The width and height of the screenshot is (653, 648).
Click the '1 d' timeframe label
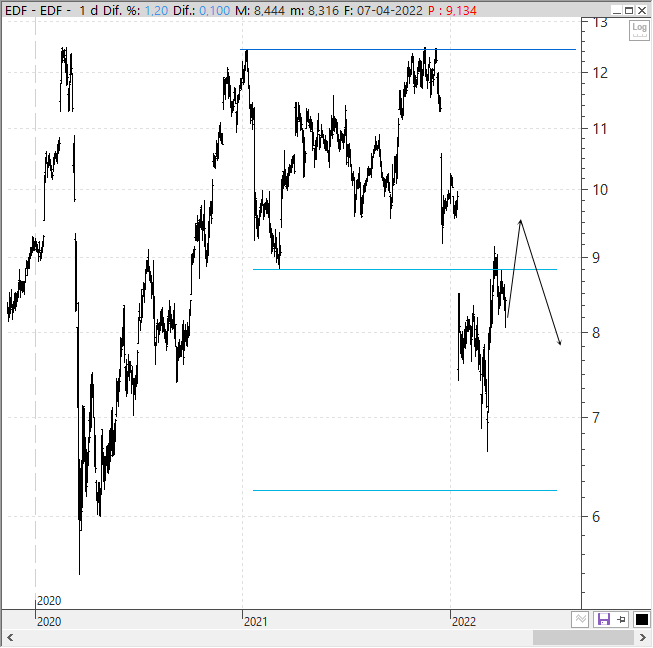88,10
